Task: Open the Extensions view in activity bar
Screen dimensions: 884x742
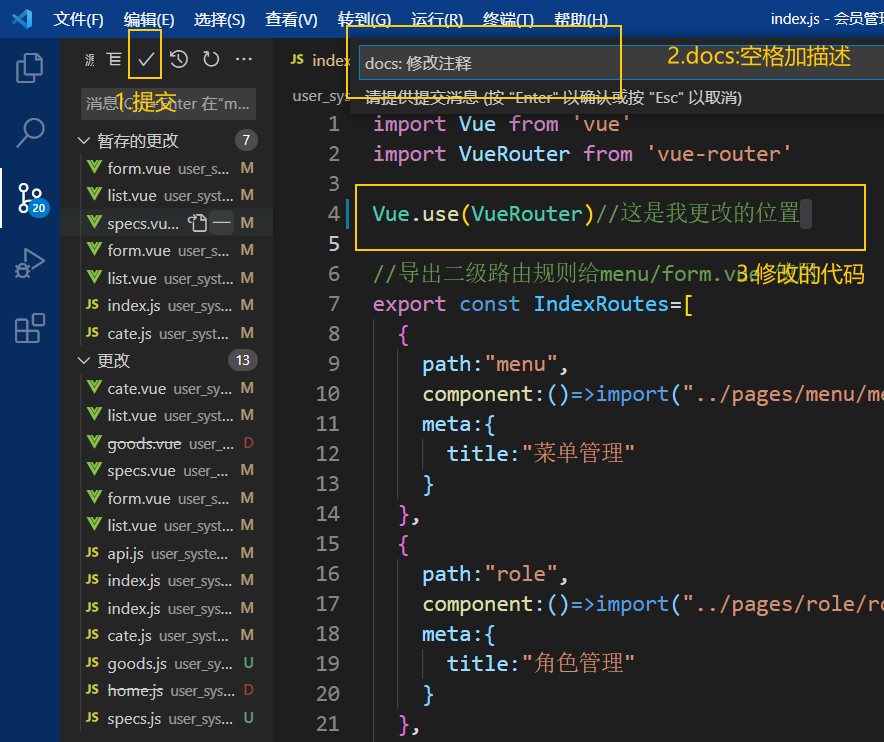Action: (29, 328)
